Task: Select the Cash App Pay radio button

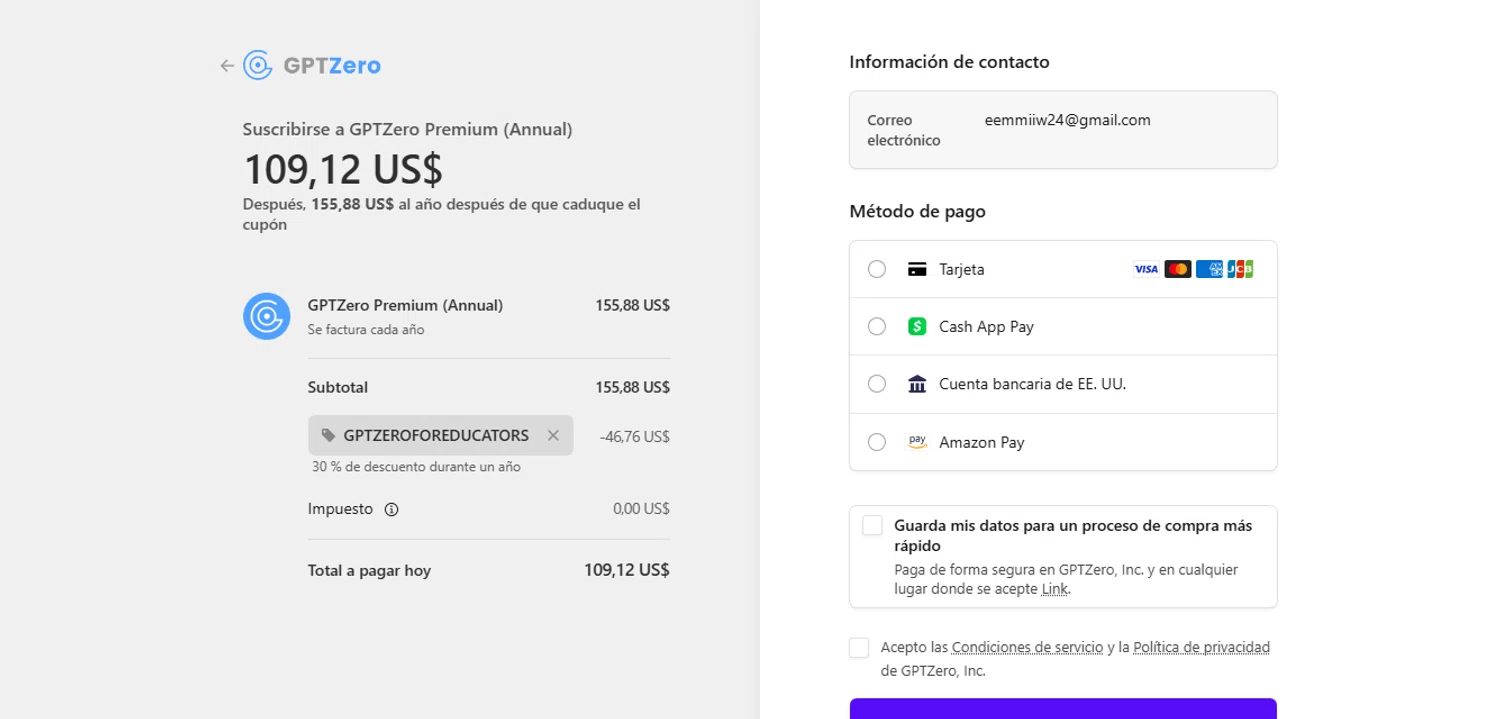Action: click(x=877, y=327)
